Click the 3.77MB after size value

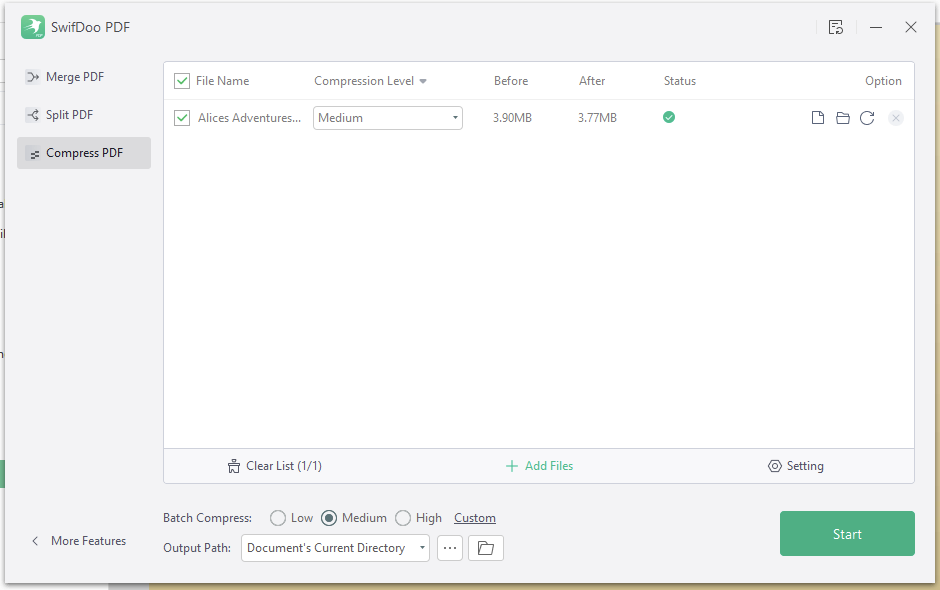click(597, 118)
